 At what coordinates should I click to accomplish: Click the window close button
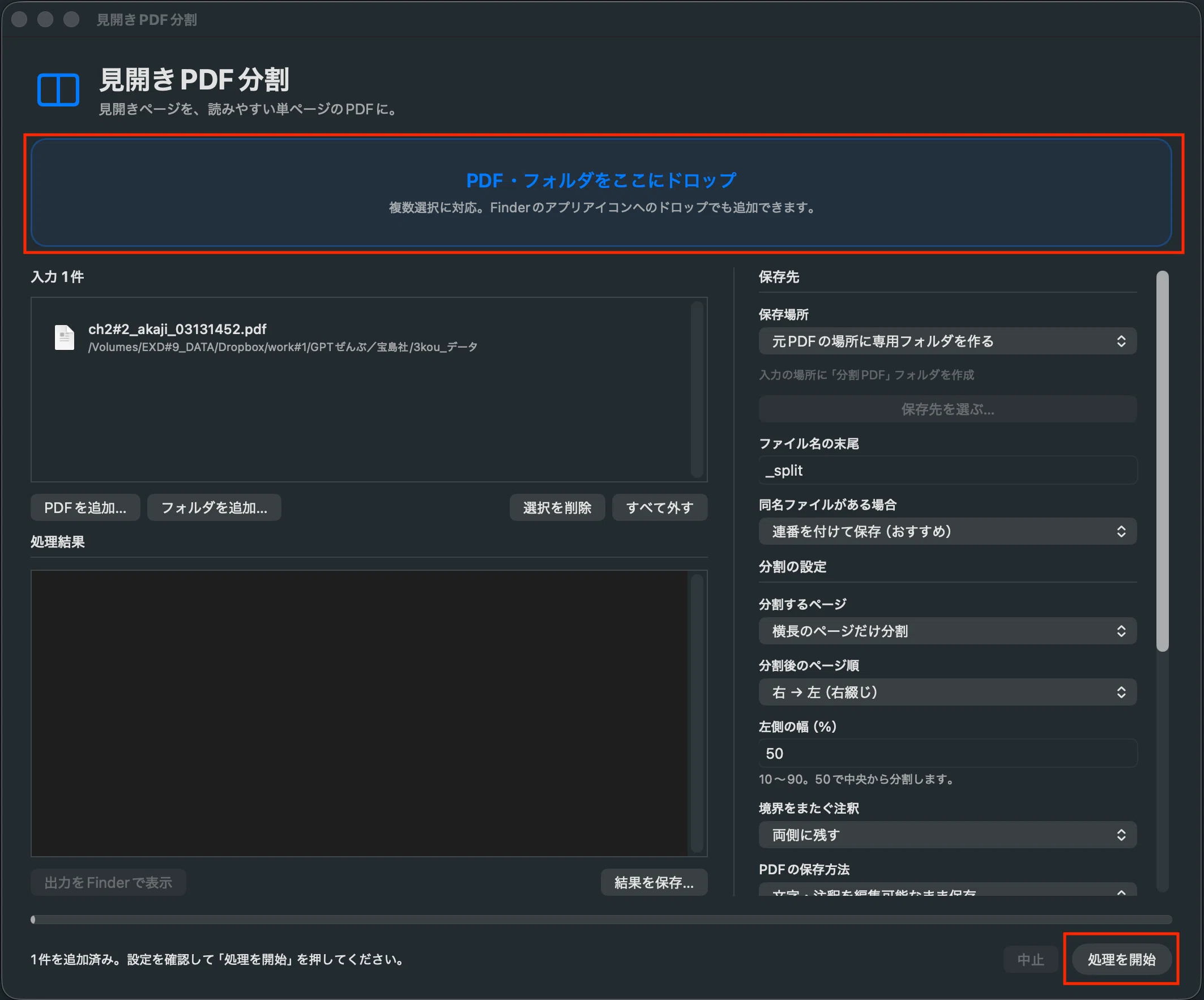point(19,19)
